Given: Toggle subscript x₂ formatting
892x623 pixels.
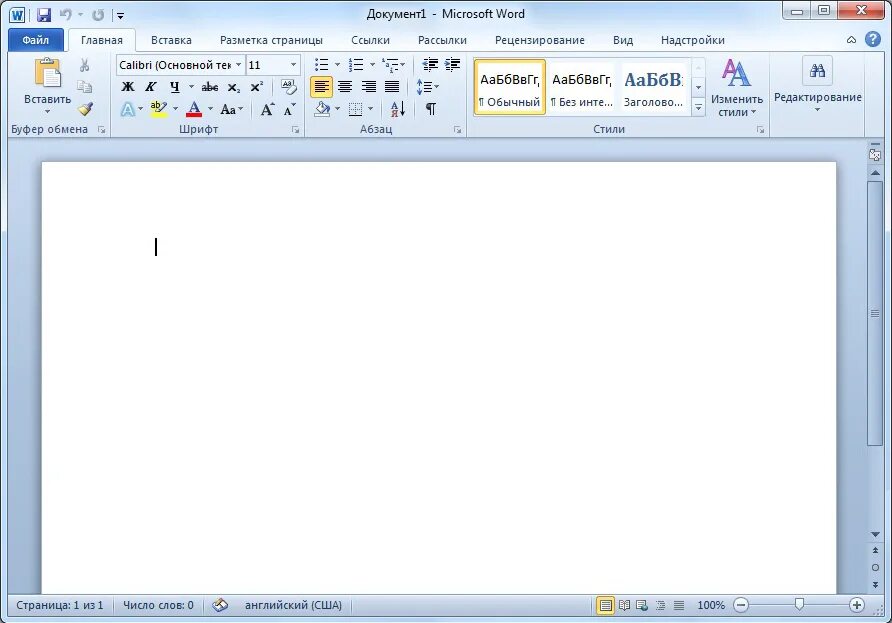Looking at the screenshot, I should pos(234,87).
